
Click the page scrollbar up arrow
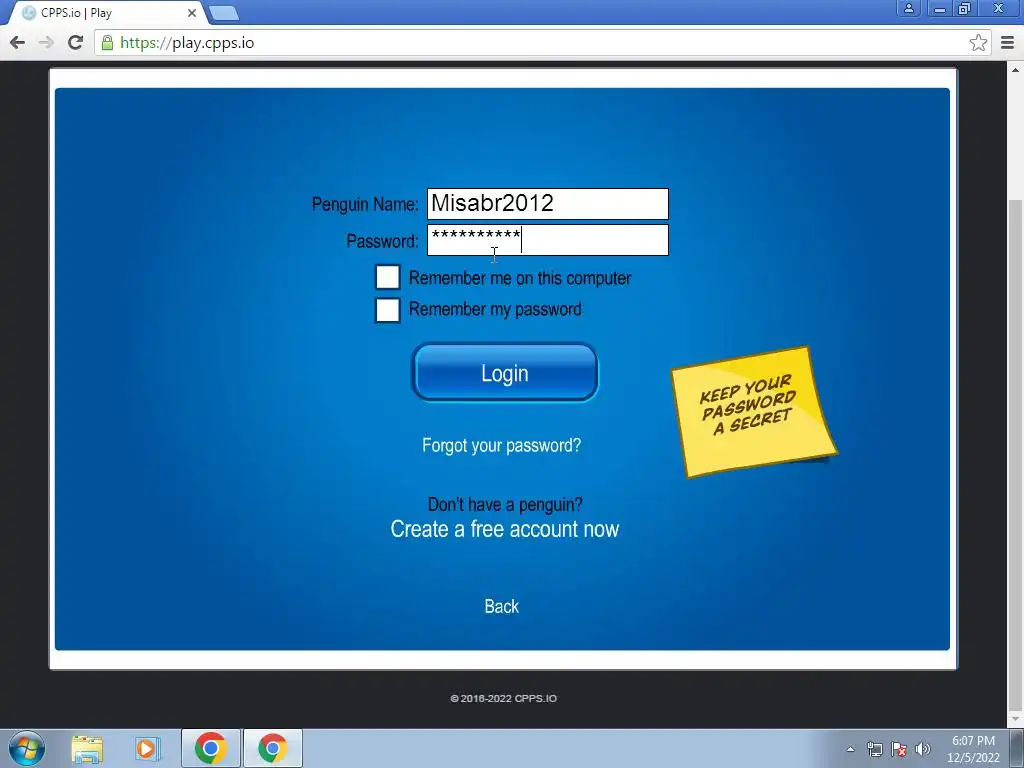[x=1016, y=69]
